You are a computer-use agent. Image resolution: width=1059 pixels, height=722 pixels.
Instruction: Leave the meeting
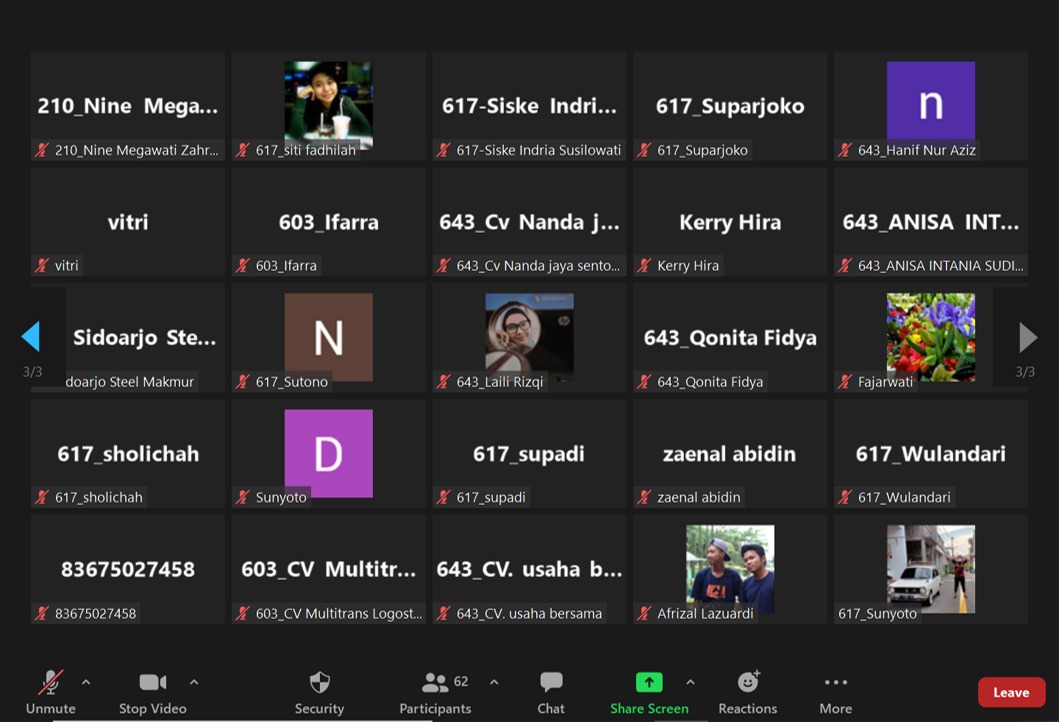pyautogui.click(x=1011, y=692)
